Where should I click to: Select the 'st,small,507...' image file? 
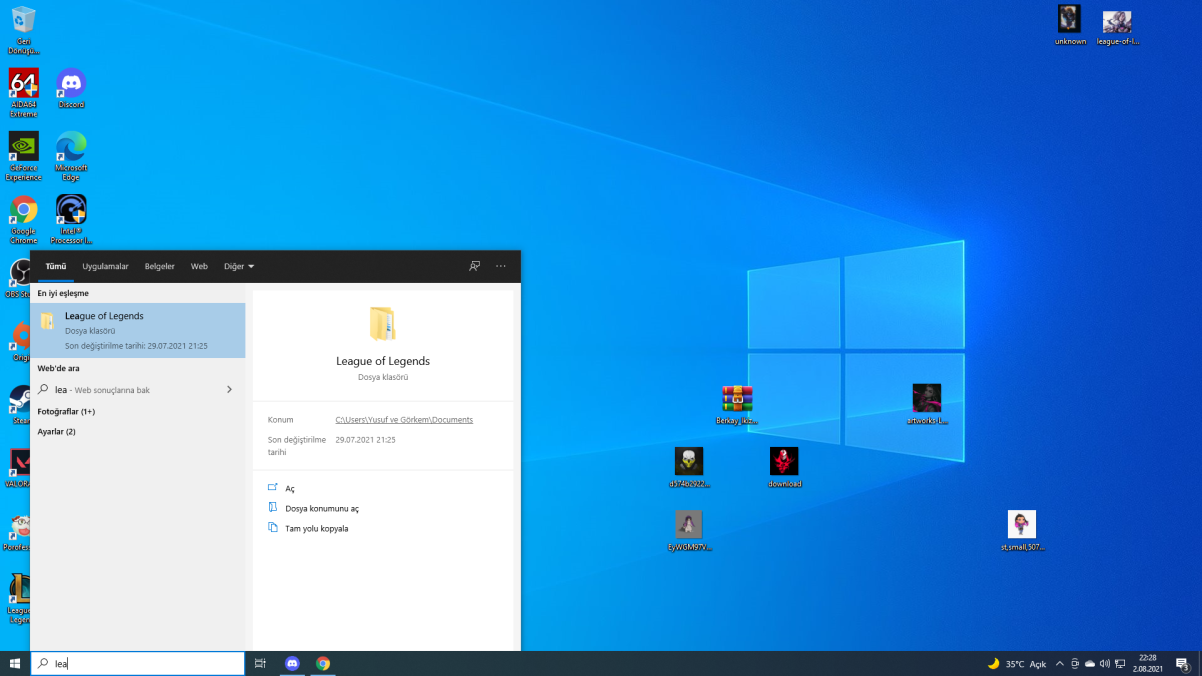pyautogui.click(x=1022, y=531)
